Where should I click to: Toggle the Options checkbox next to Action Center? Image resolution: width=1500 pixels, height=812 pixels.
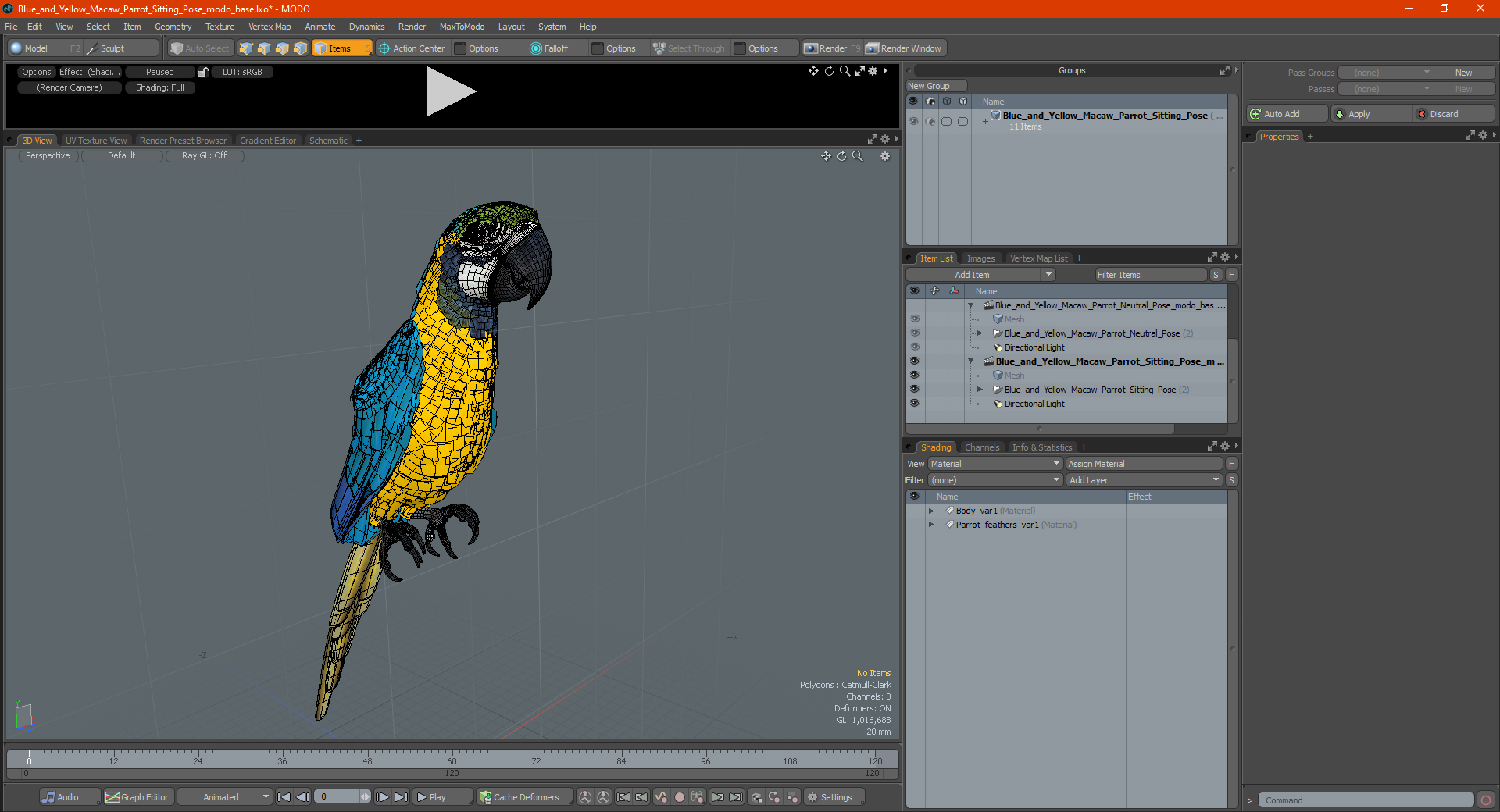tap(460, 48)
